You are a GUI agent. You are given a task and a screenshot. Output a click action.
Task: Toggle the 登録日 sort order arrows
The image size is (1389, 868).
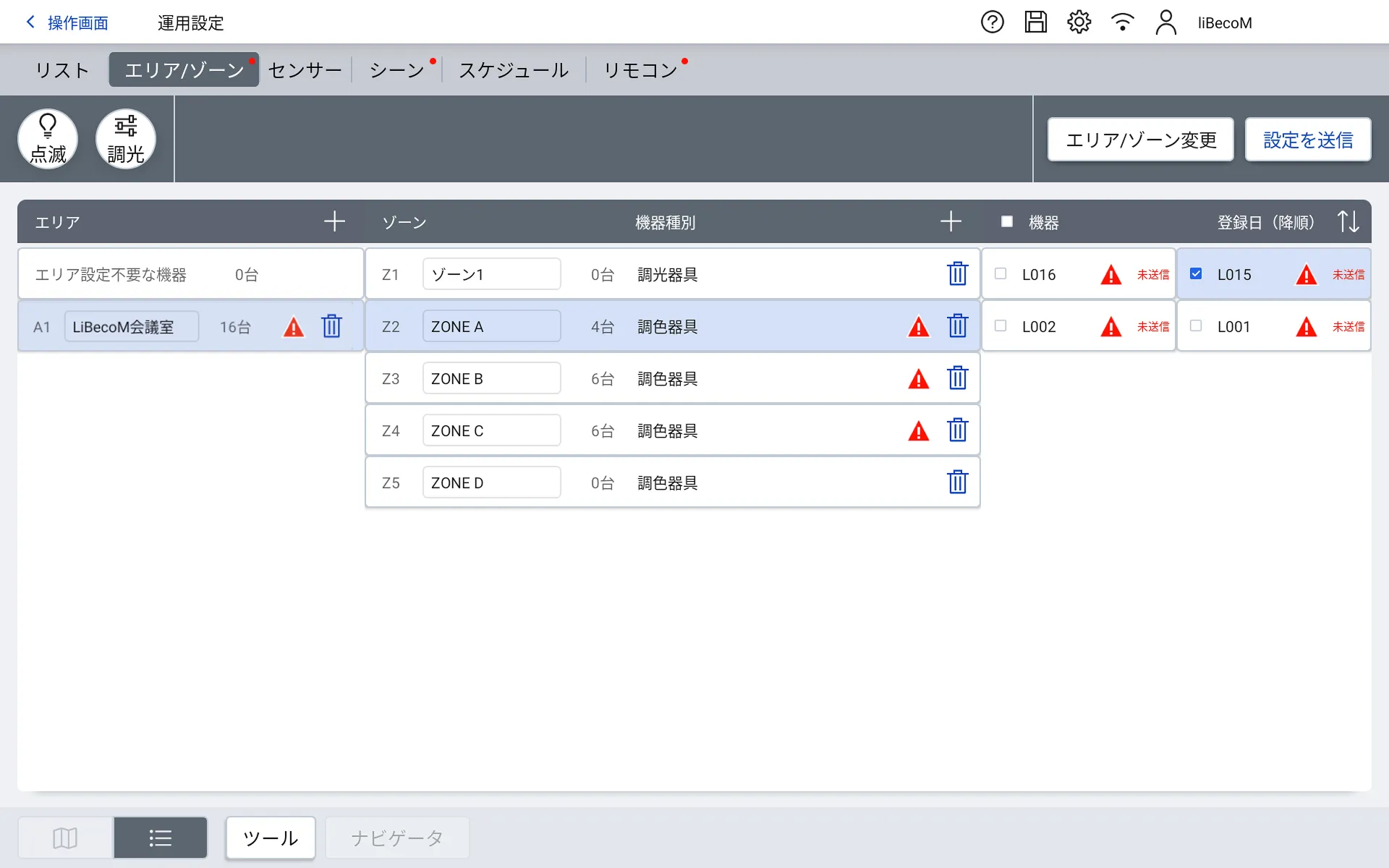click(1348, 221)
